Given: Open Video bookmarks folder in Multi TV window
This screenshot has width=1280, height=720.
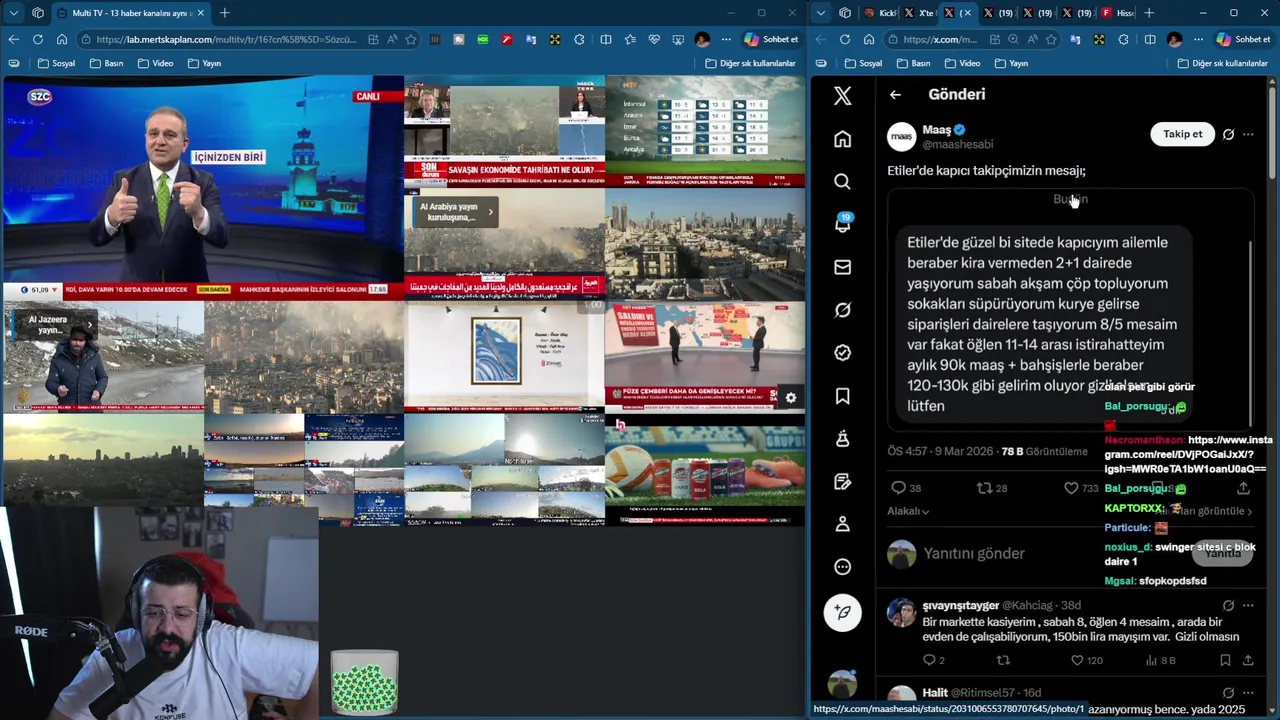Looking at the screenshot, I should [155, 63].
